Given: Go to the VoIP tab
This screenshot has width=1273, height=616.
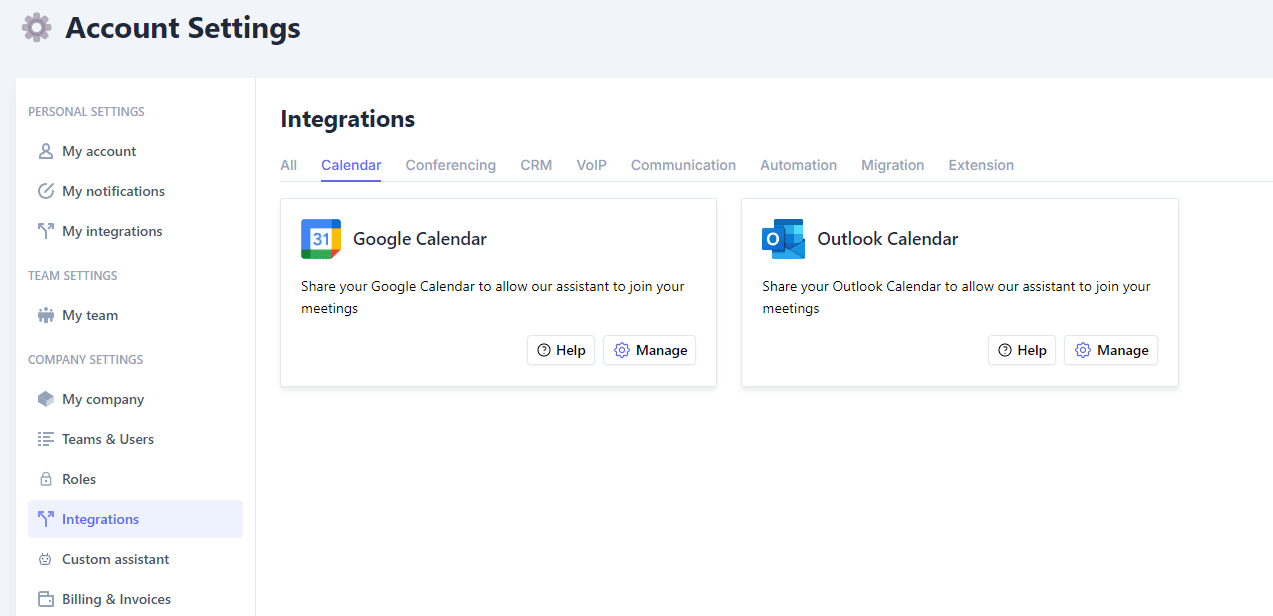Looking at the screenshot, I should (591, 165).
